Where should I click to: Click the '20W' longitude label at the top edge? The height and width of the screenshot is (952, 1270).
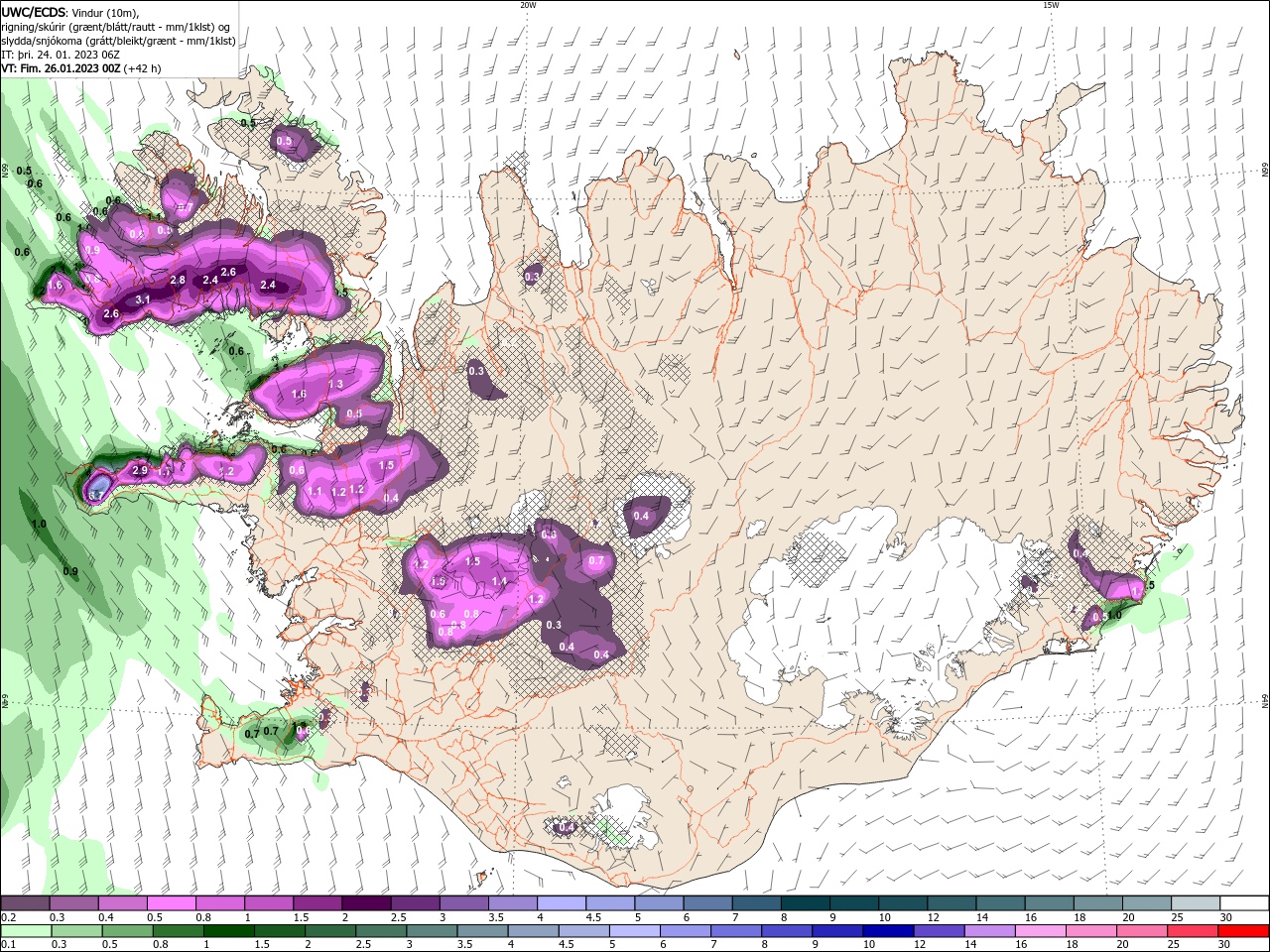pyautogui.click(x=528, y=5)
